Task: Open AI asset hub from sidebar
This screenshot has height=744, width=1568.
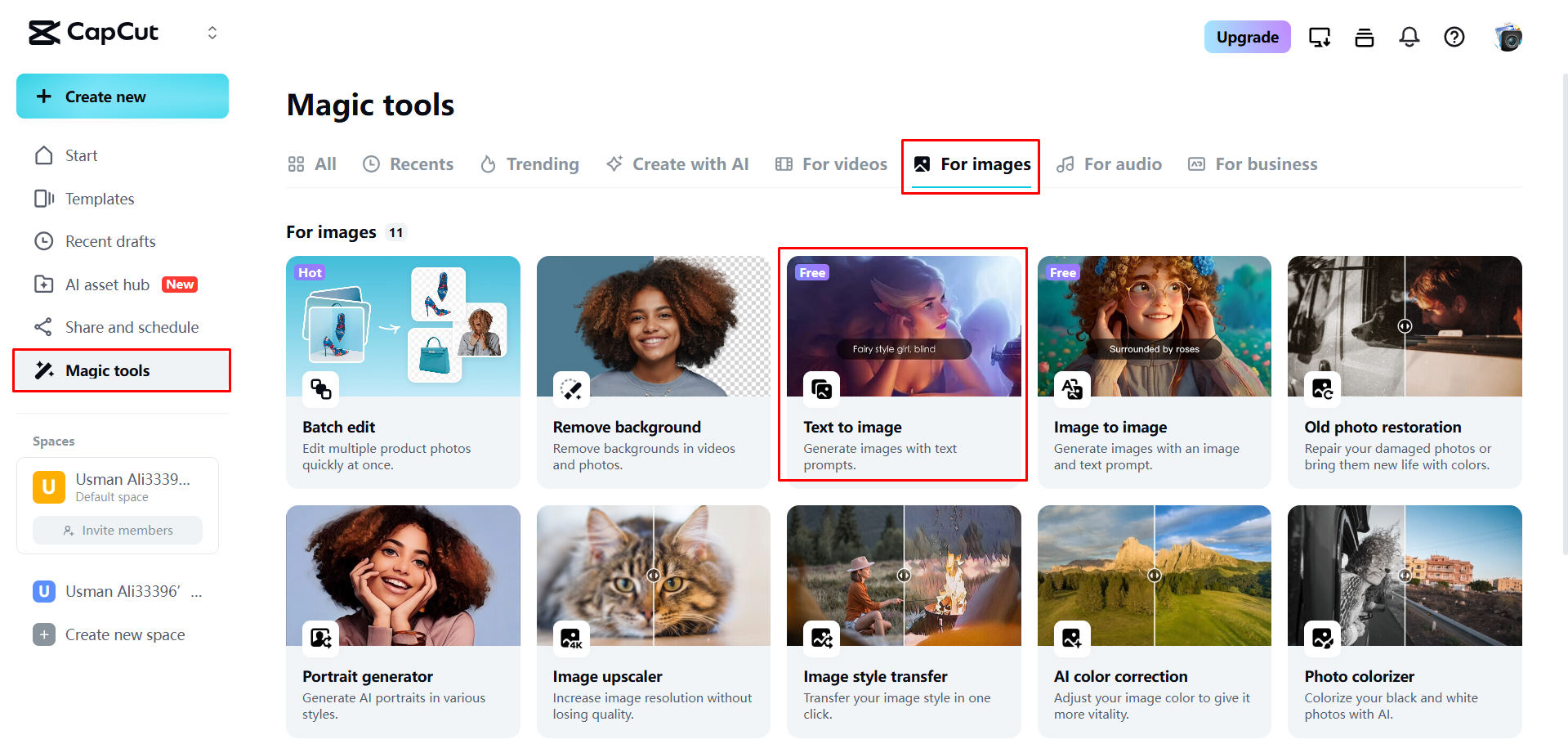Action: pos(107,285)
